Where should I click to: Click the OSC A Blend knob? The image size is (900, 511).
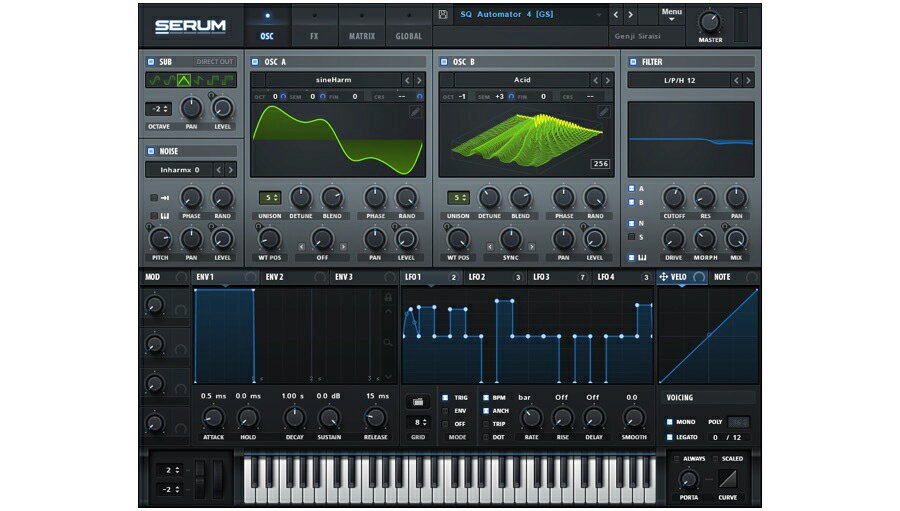[x=332, y=198]
